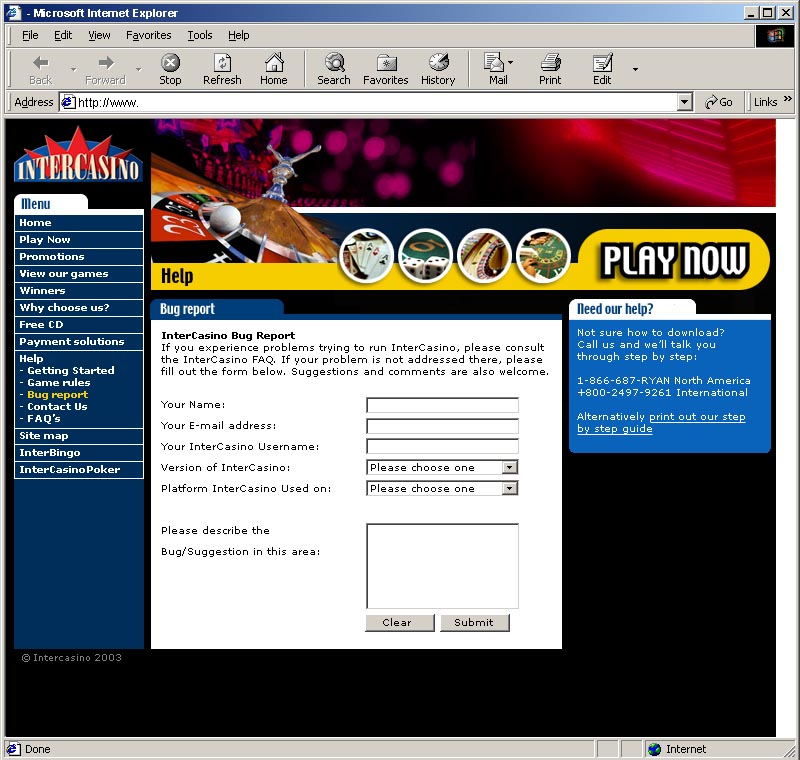This screenshot has width=800, height=760.
Task: Open the History toolbar icon
Action: (x=438, y=63)
